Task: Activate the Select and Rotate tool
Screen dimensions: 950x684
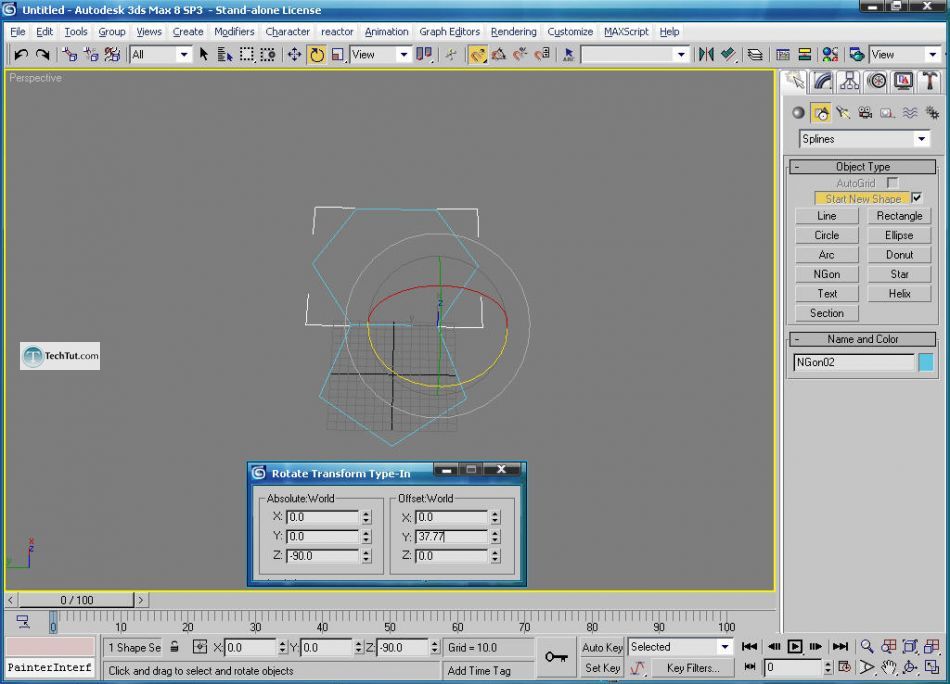Action: [x=316, y=55]
